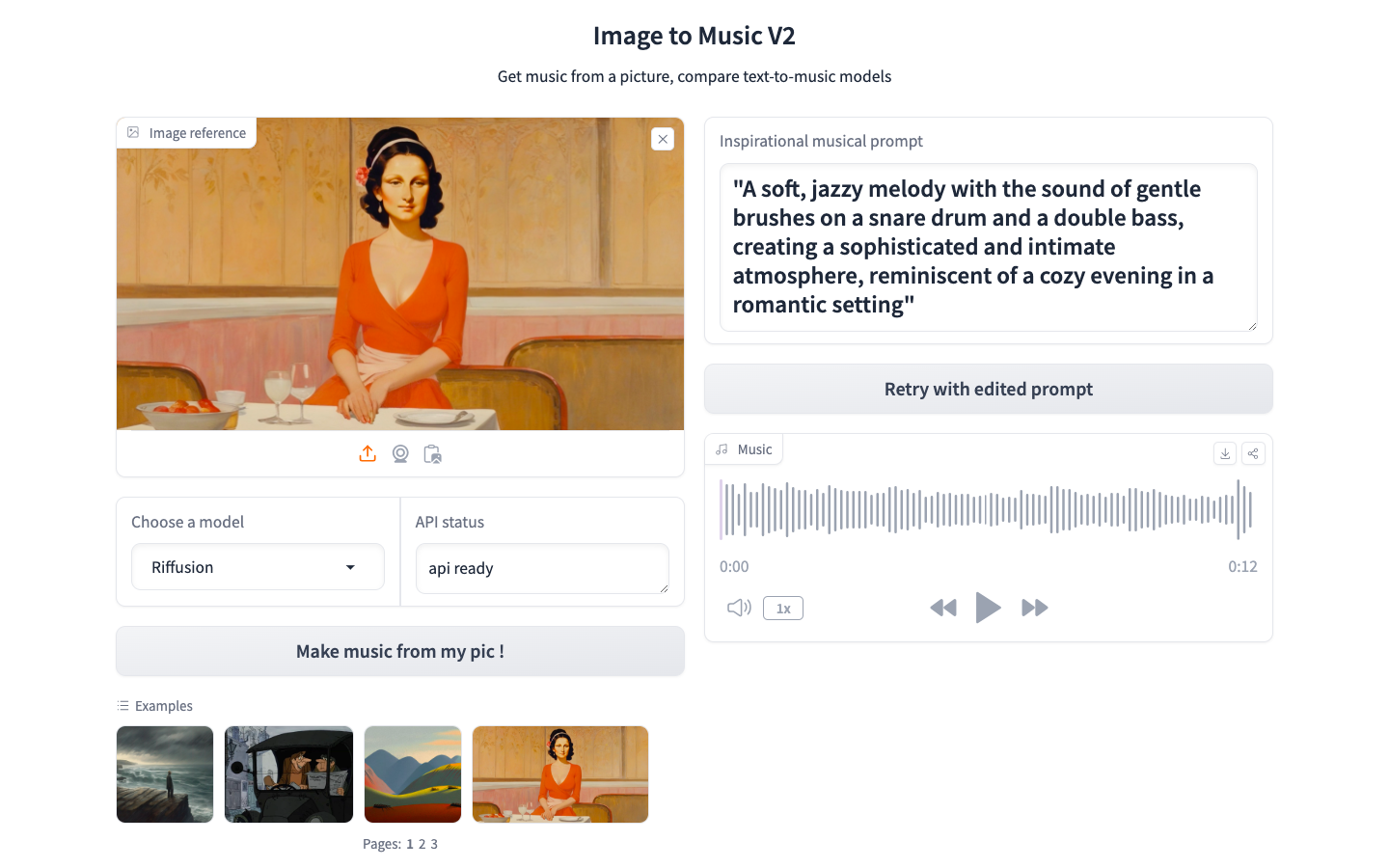Skip forward in the audio track
Image resolution: width=1389 pixels, height=868 pixels.
[1035, 608]
